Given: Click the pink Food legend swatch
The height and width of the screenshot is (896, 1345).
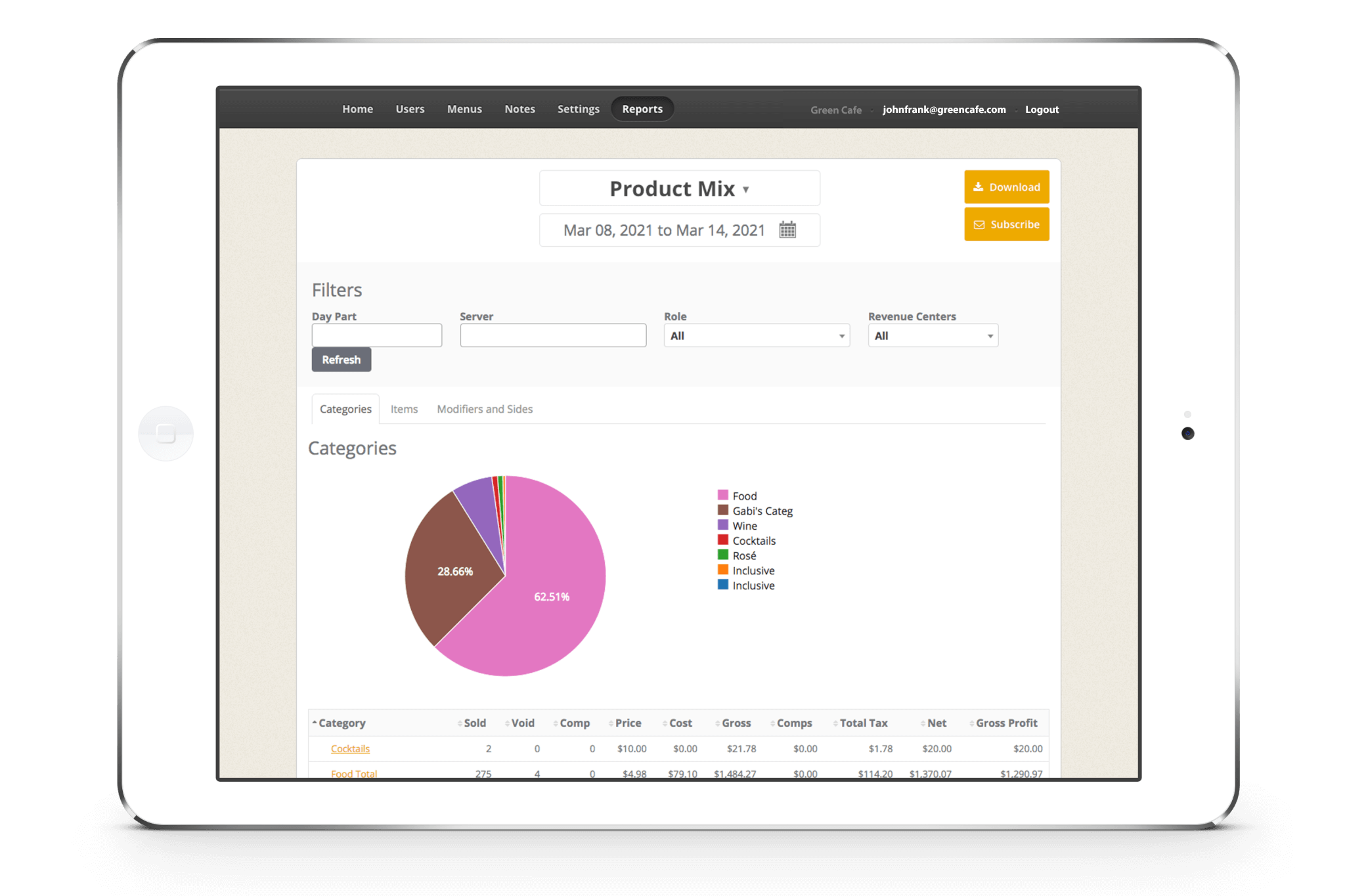Looking at the screenshot, I should pyautogui.click(x=723, y=495).
